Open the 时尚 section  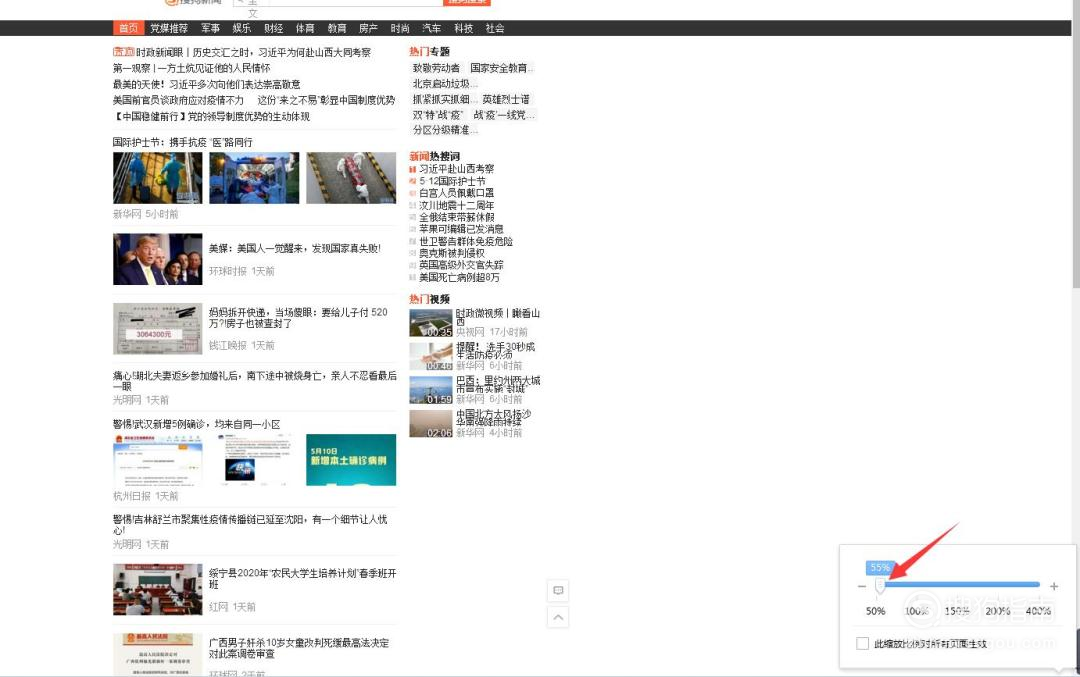point(400,28)
